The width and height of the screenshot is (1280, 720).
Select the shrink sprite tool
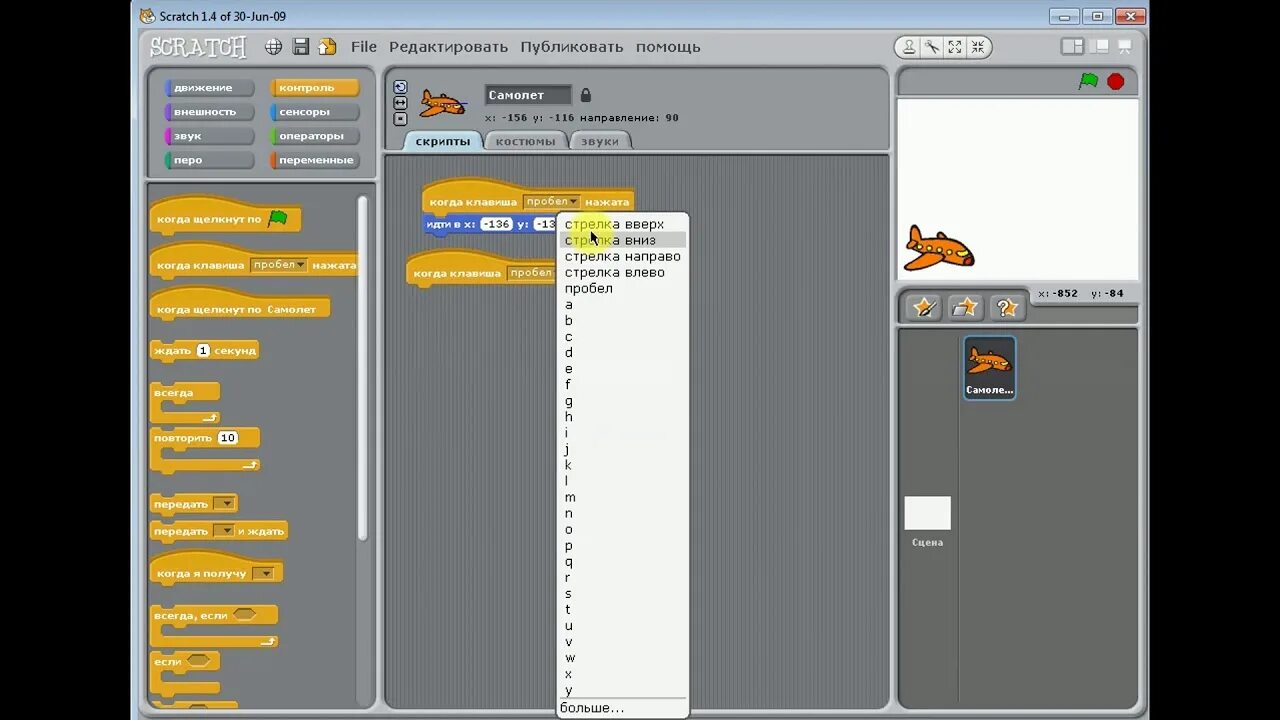(977, 47)
